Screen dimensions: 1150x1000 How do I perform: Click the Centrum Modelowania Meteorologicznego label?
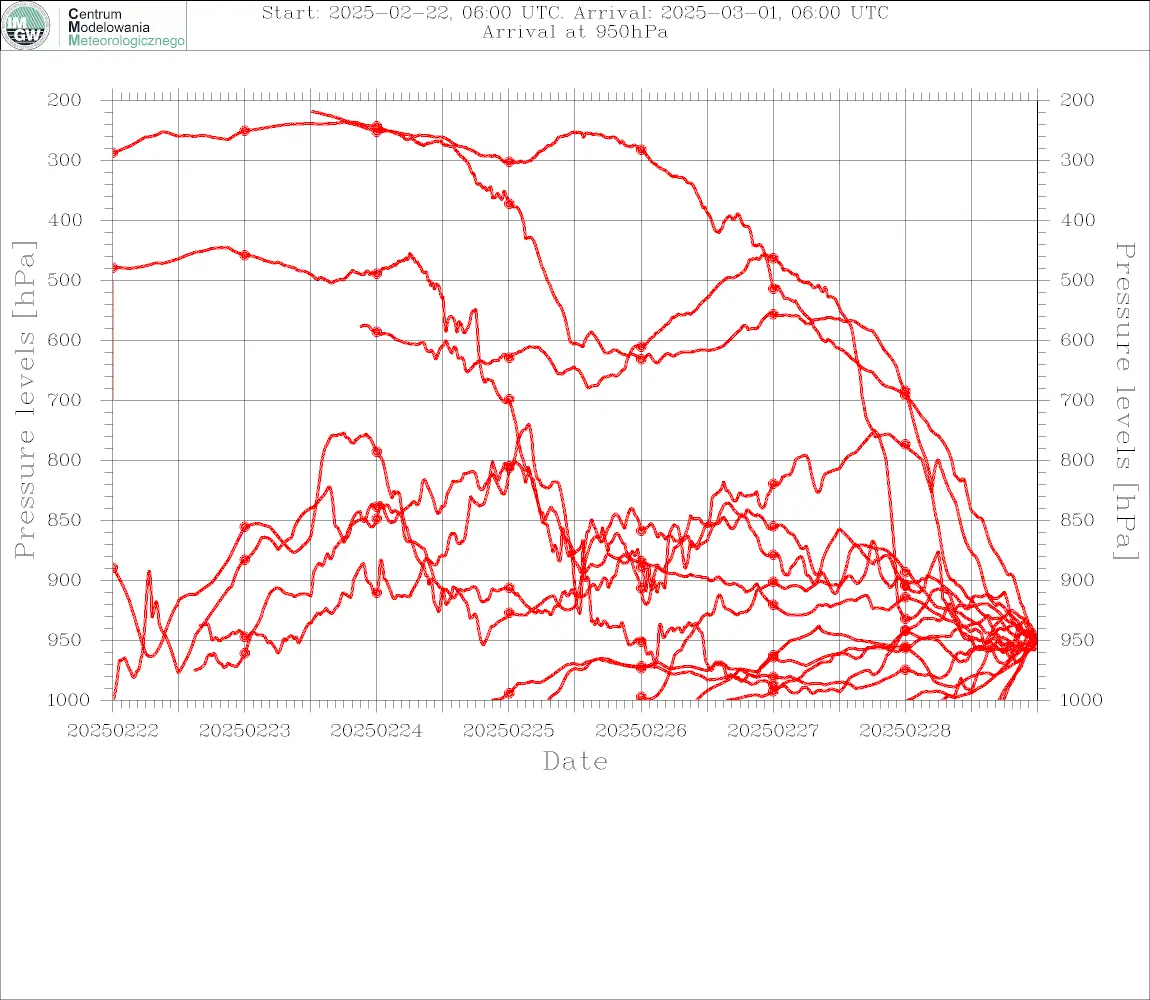pyautogui.click(x=125, y=27)
